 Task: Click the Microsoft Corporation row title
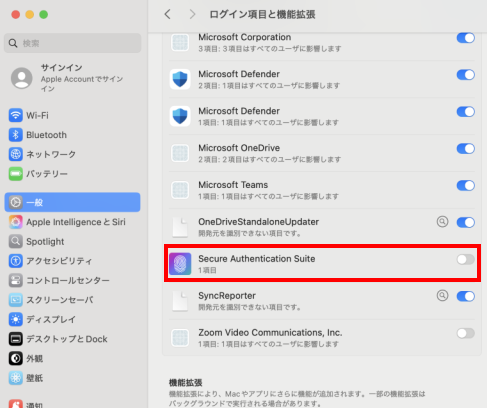tap(244, 37)
